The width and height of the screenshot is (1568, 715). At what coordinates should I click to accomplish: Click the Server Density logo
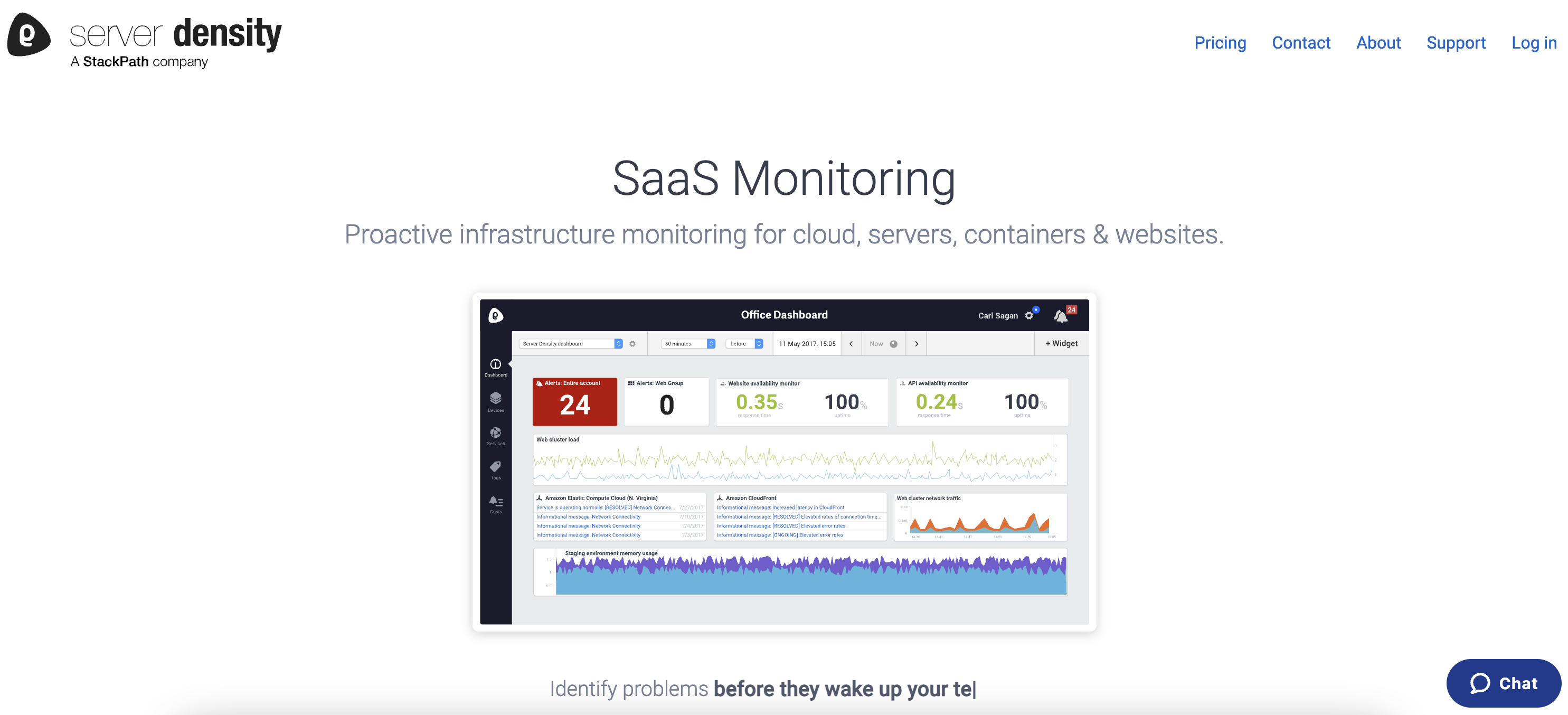144,39
